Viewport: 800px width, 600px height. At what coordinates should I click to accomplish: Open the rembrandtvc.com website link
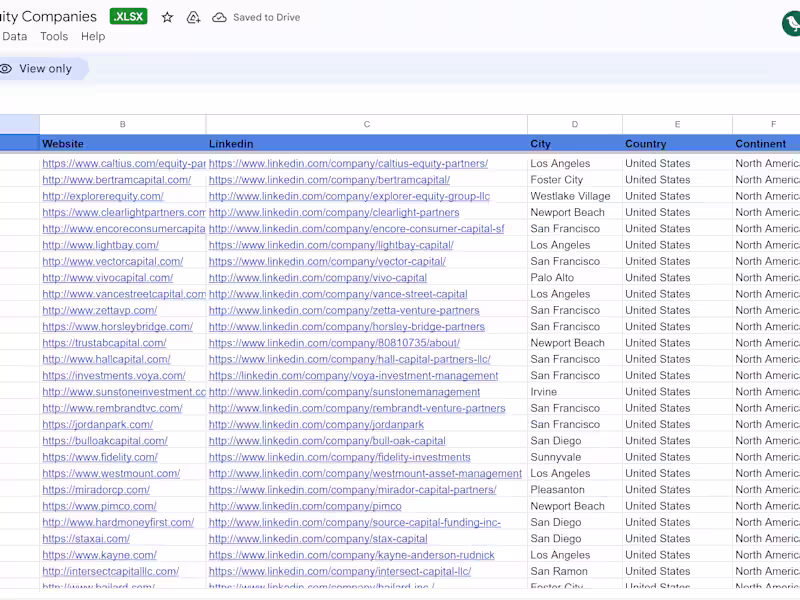pyautogui.click(x=112, y=408)
